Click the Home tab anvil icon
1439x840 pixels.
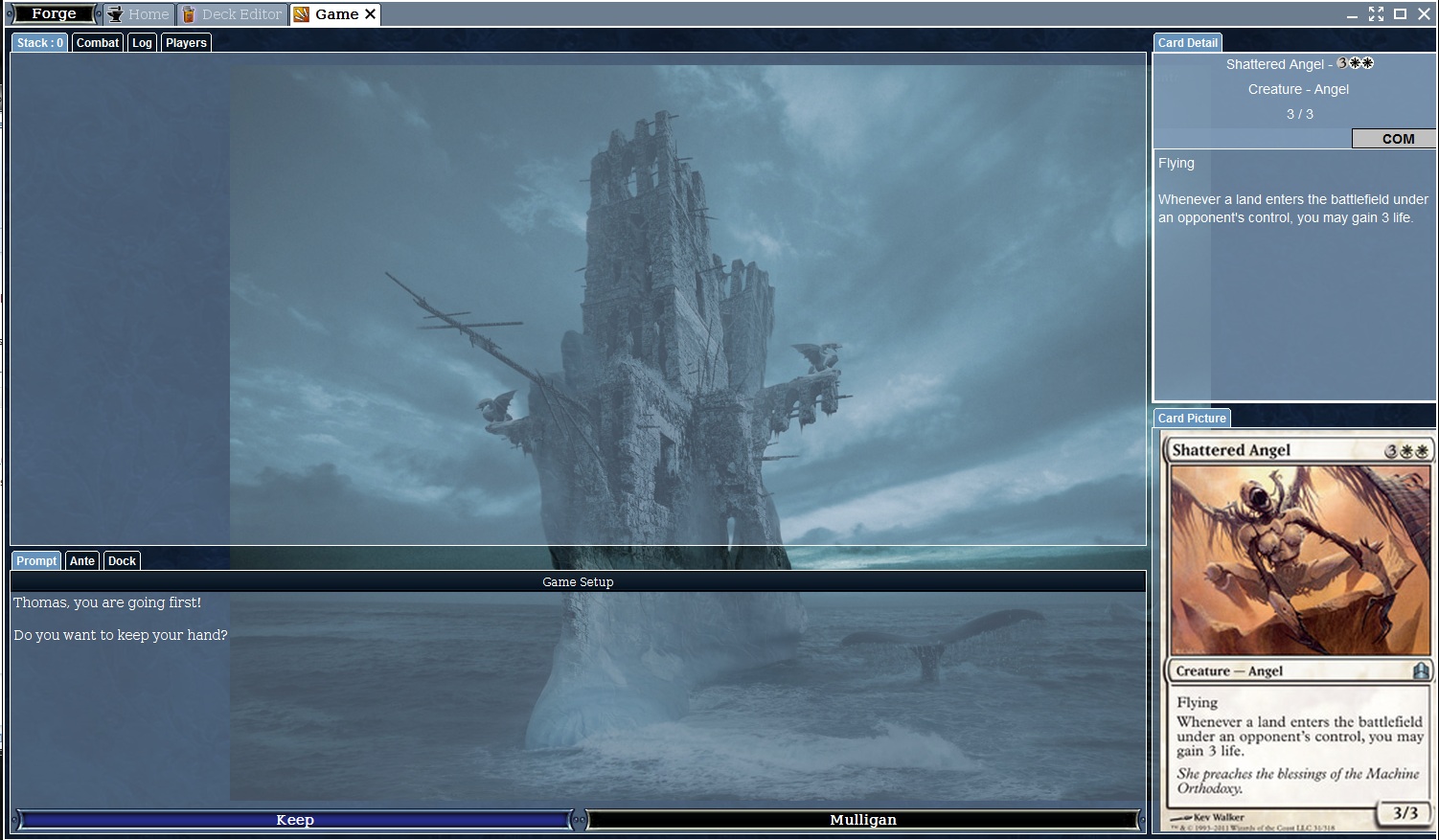pyautogui.click(x=115, y=14)
